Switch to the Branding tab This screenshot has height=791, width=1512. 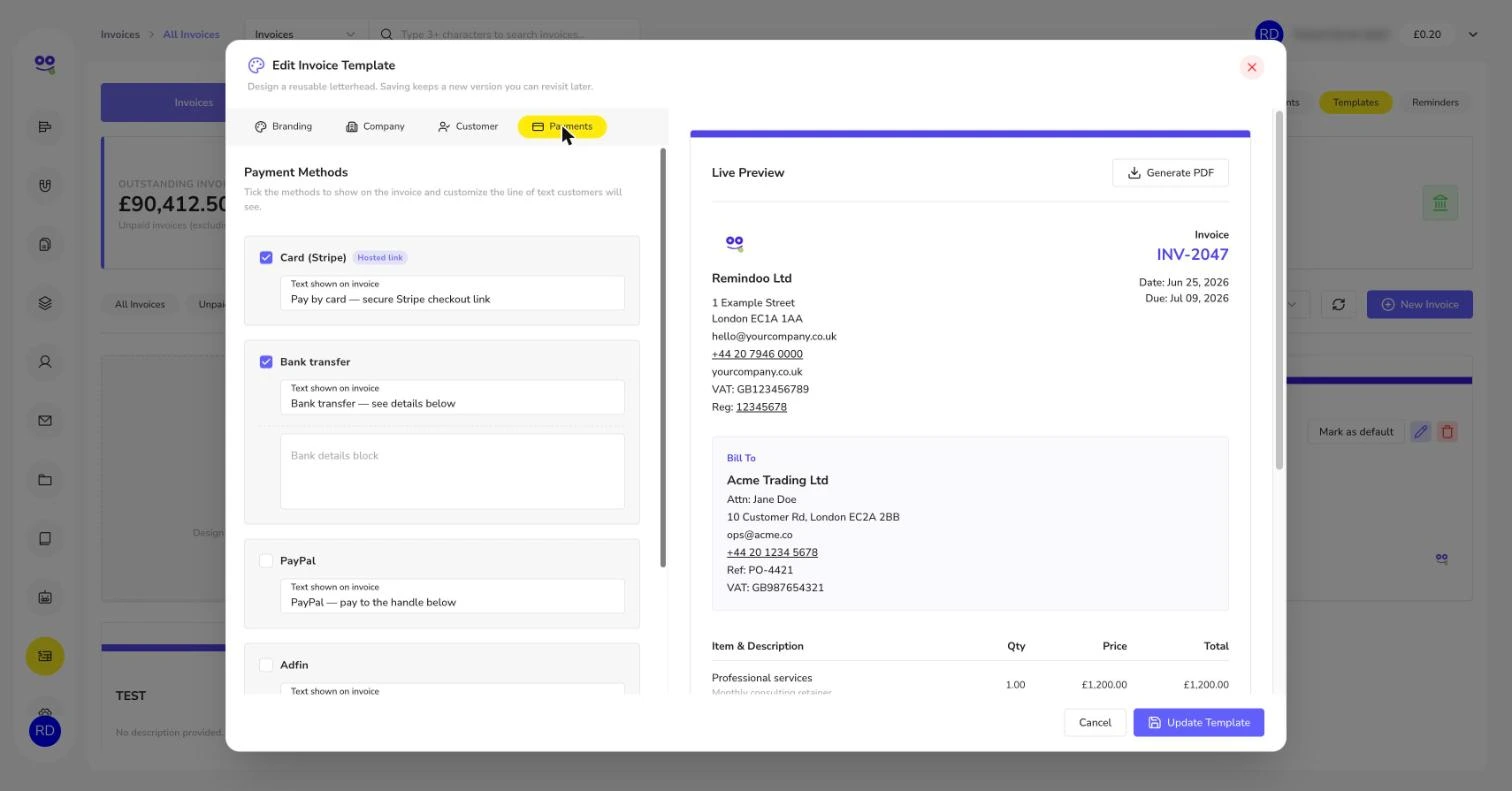[283, 126]
